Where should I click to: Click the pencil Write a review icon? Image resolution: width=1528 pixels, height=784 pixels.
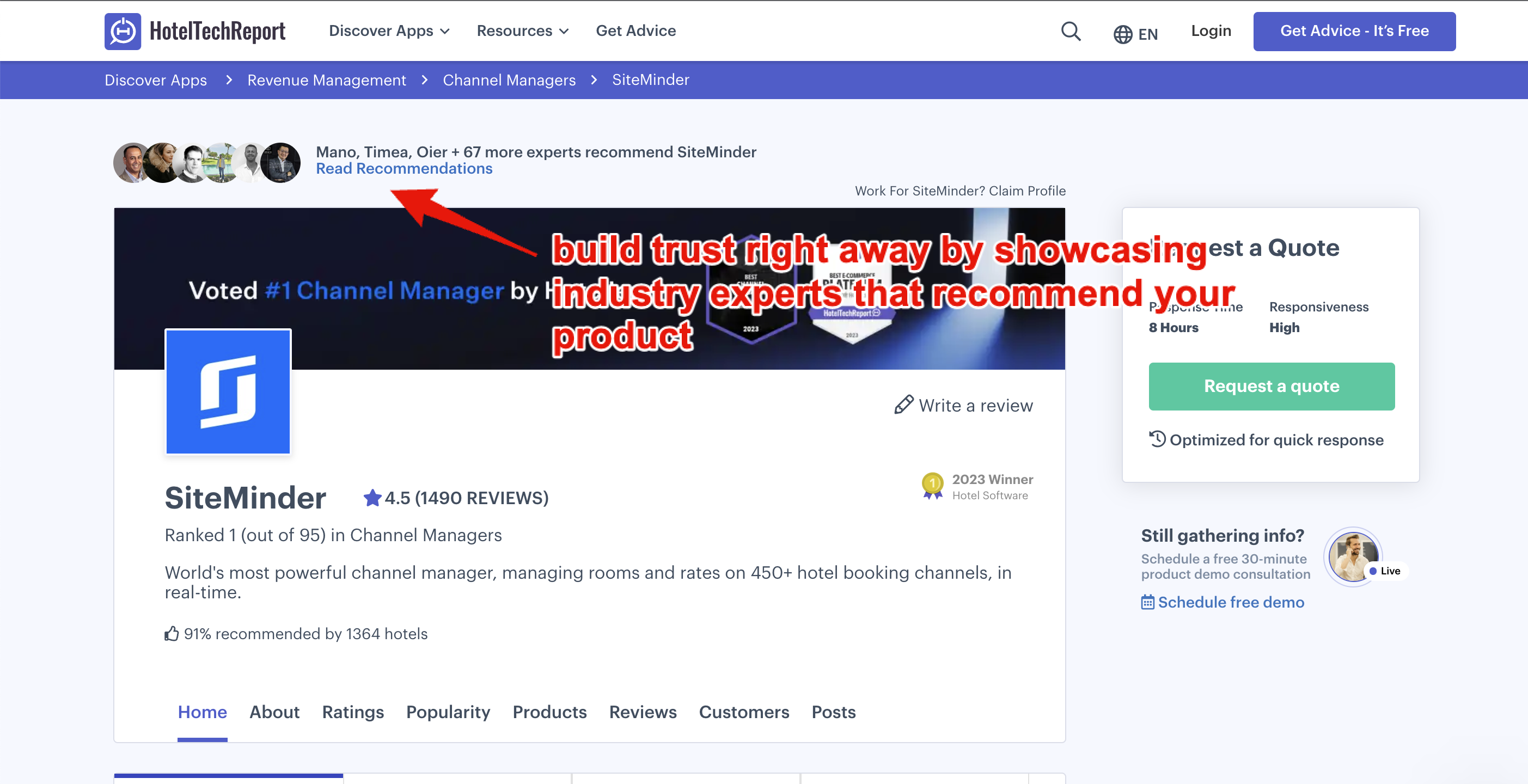click(903, 405)
